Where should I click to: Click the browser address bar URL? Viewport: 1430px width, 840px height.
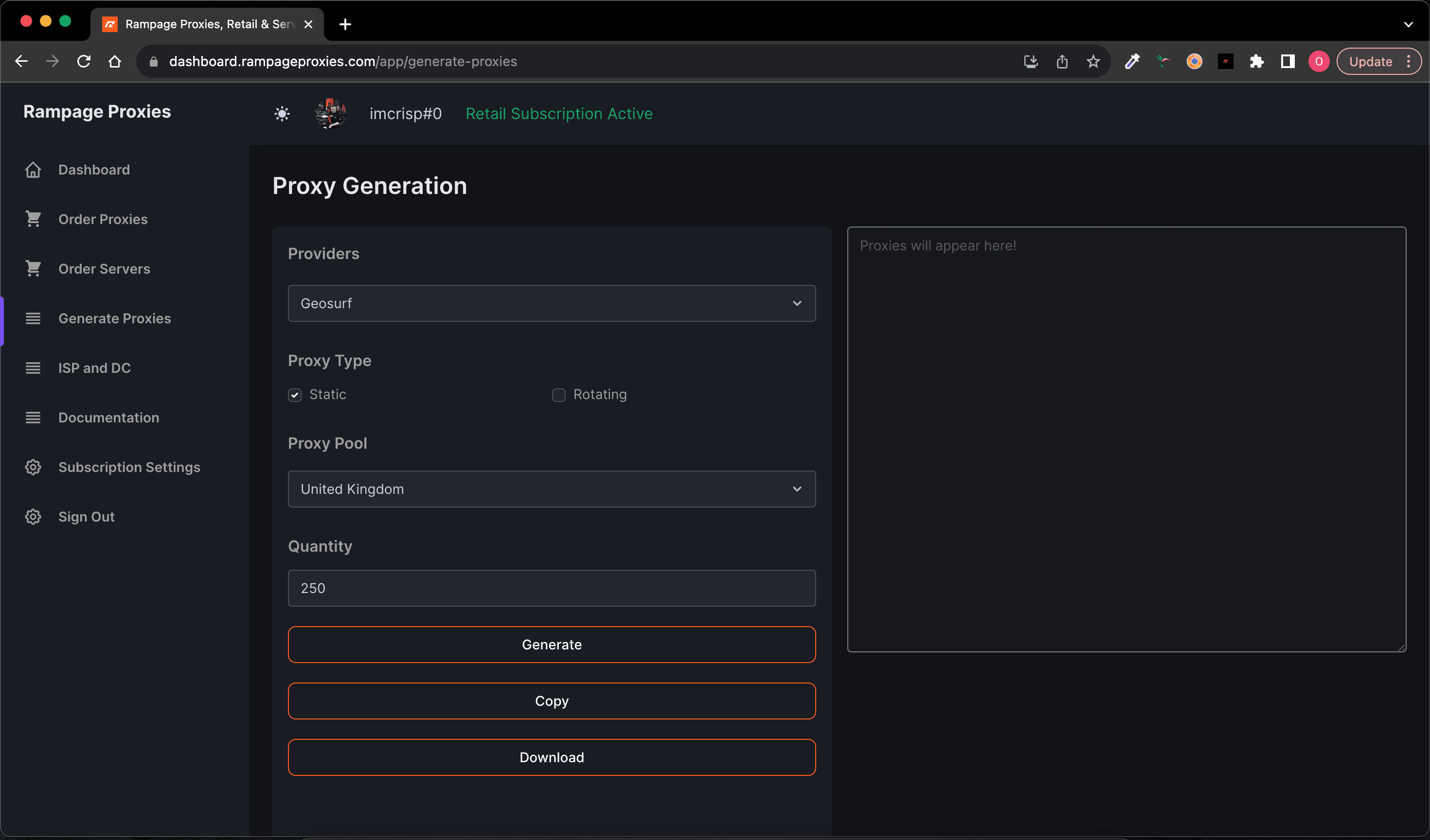pos(343,61)
